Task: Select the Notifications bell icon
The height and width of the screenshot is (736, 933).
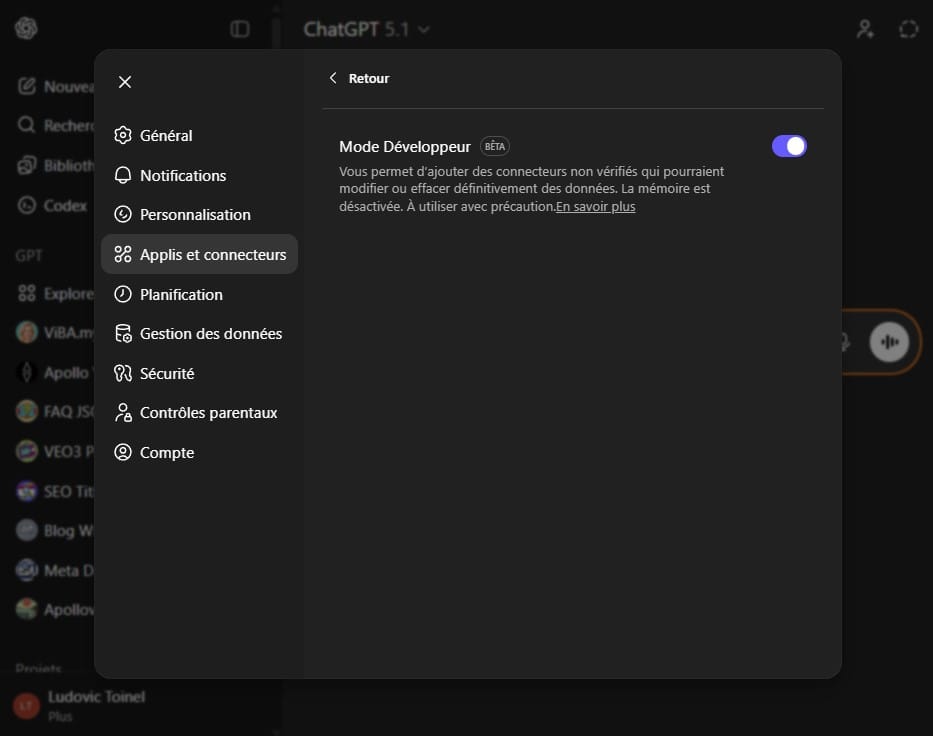Action: pyautogui.click(x=123, y=175)
